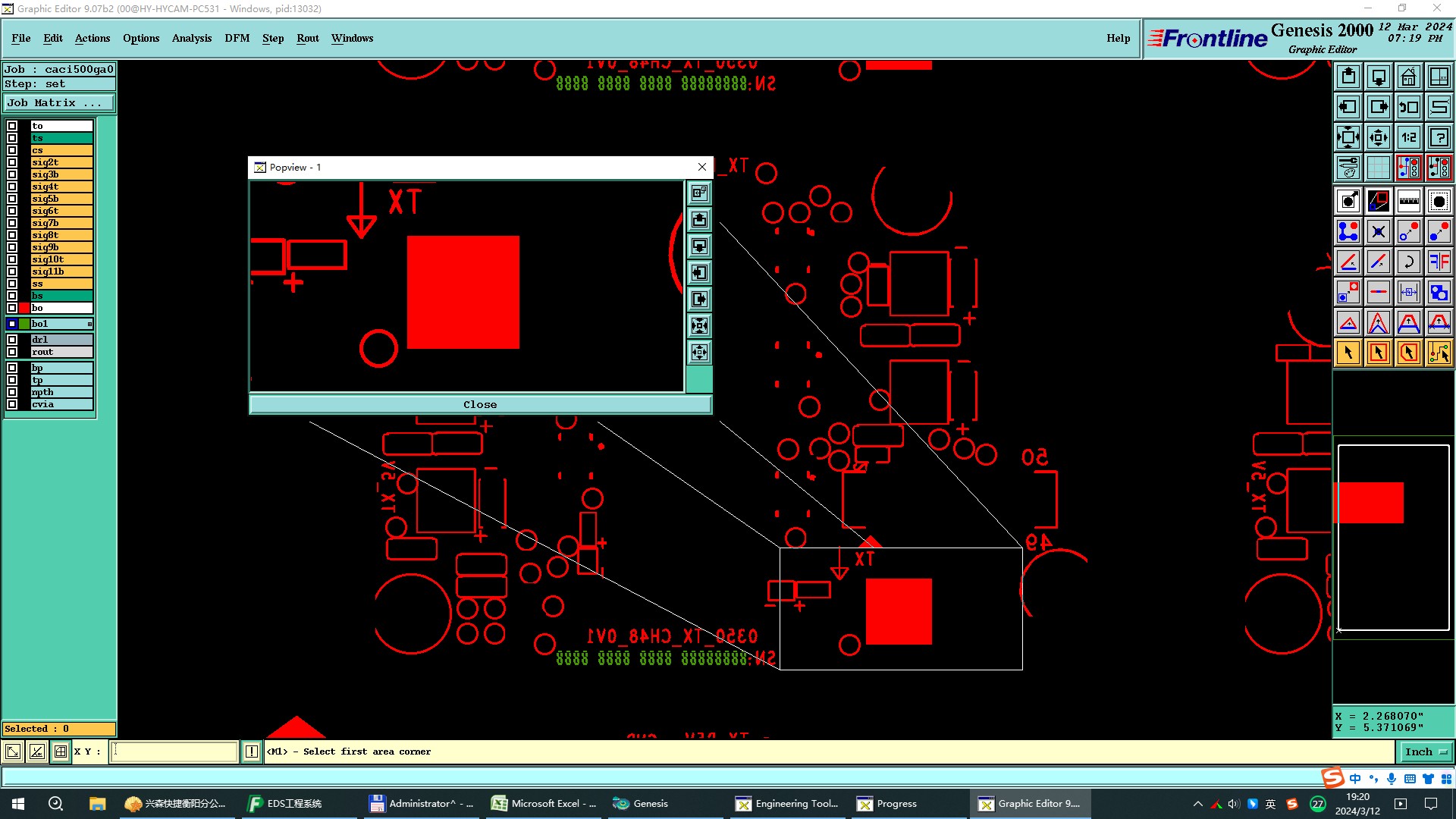
Task: Open the DFM menu
Action: [x=237, y=38]
